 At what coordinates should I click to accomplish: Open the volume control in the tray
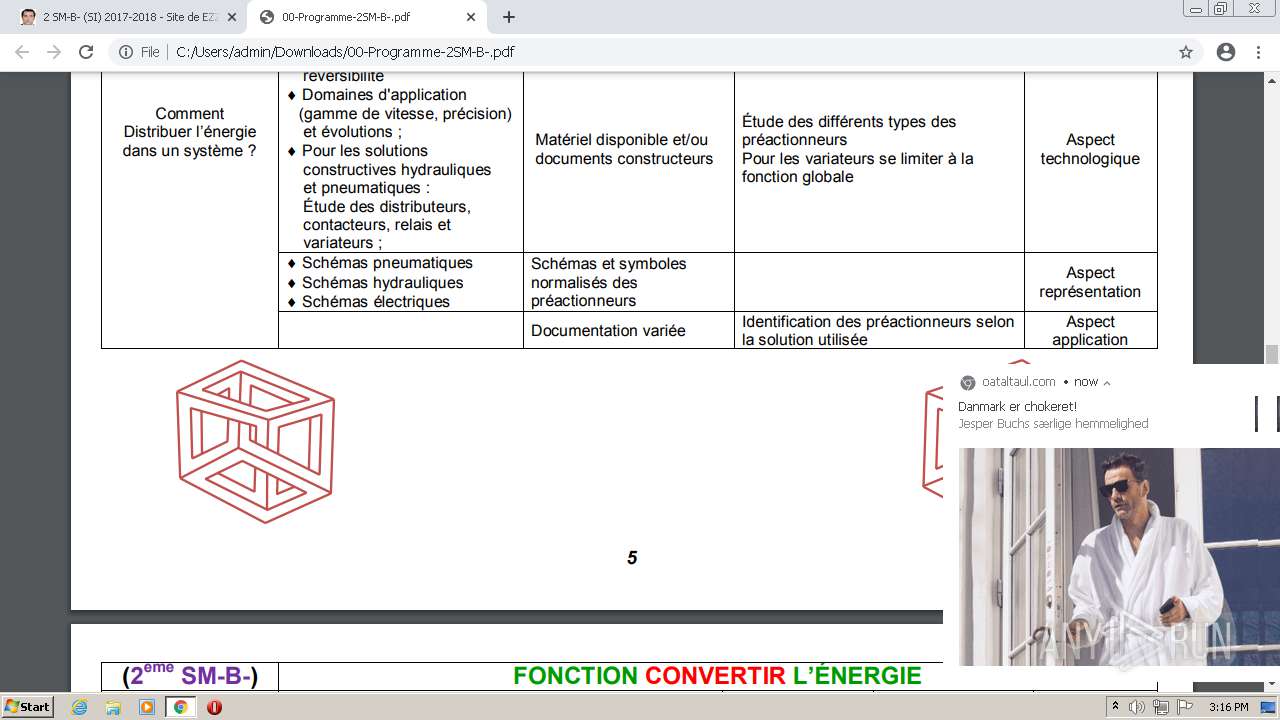(1139, 707)
